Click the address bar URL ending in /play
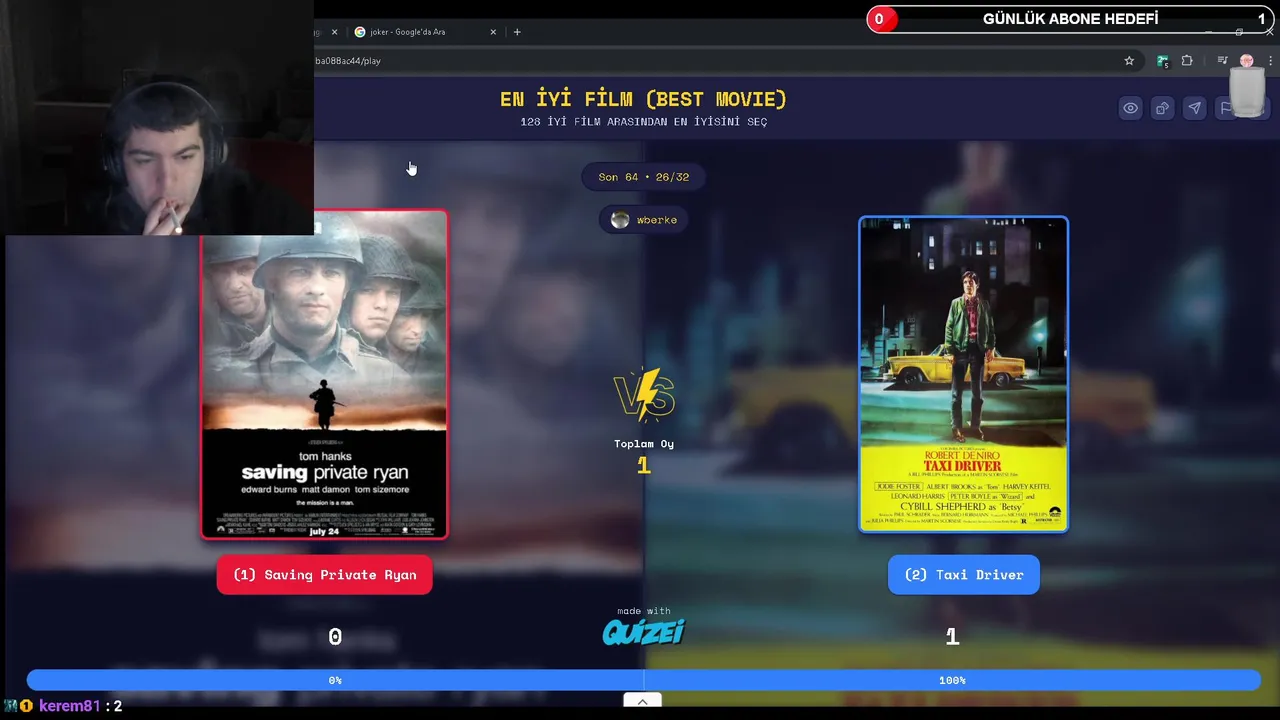This screenshot has height=720, width=1280. (x=348, y=61)
